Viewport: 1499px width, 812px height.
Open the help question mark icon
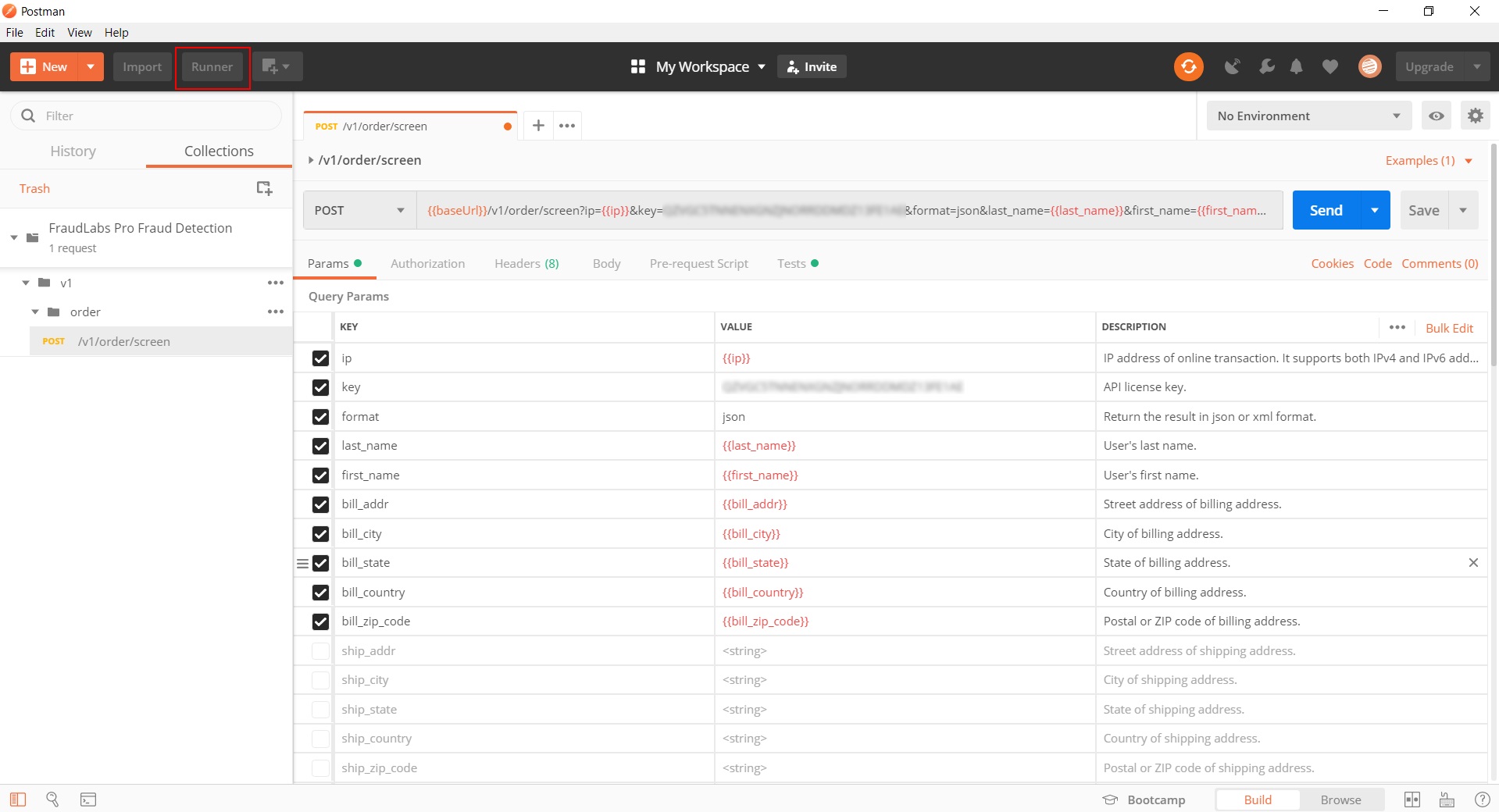point(1482,800)
